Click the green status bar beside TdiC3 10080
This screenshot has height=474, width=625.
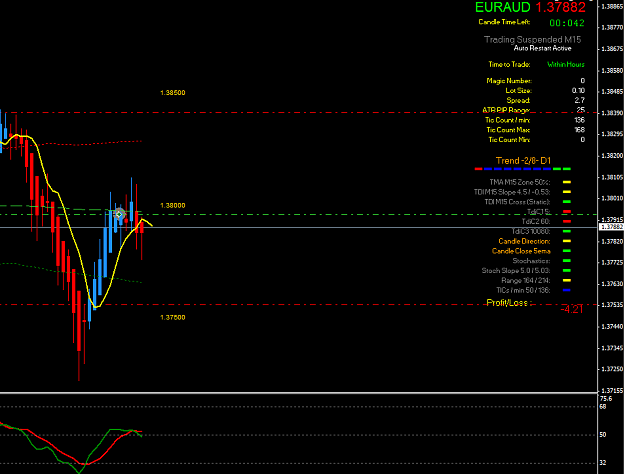(567, 231)
